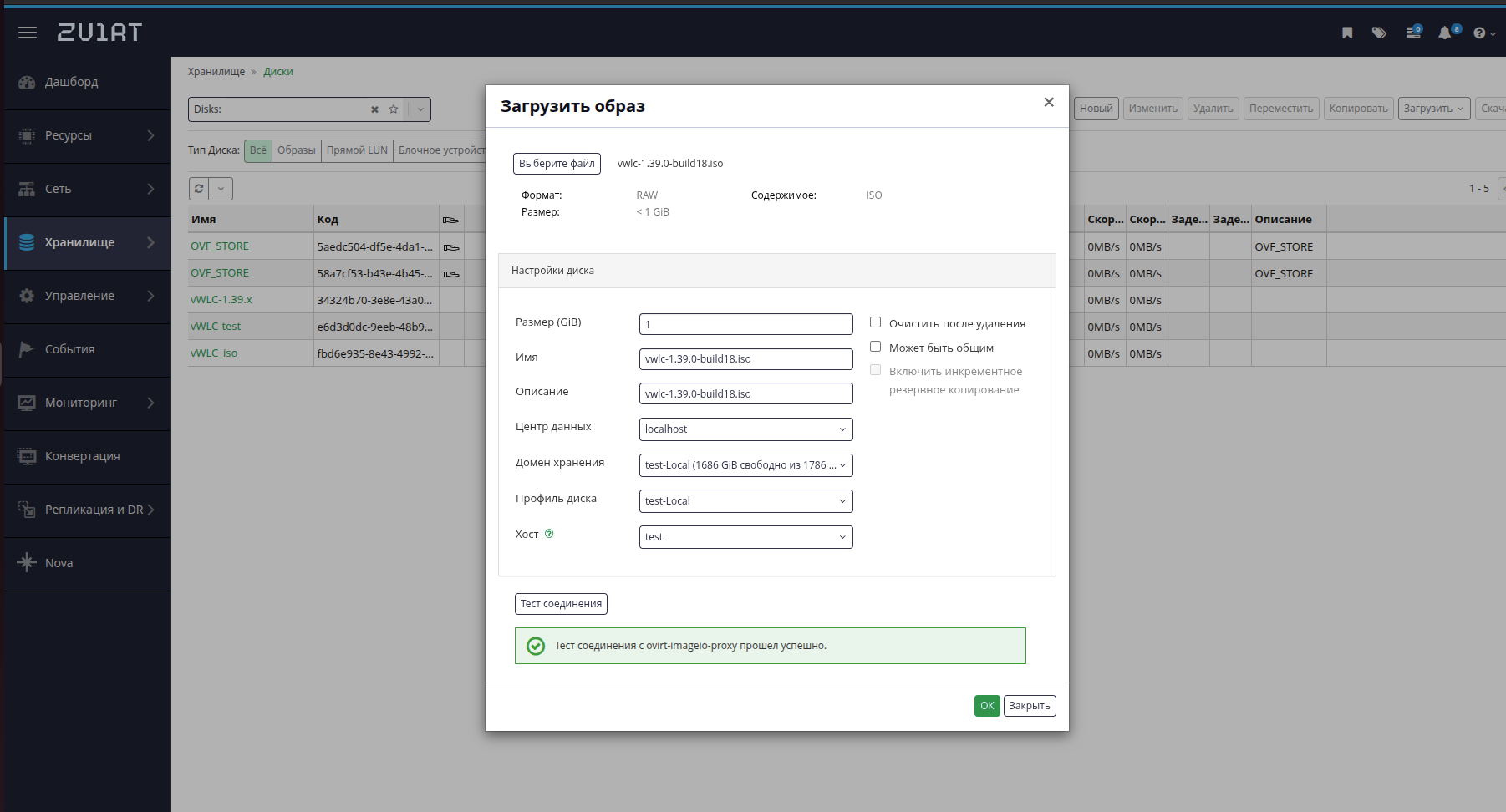Click the События flag icon

pos(27,349)
